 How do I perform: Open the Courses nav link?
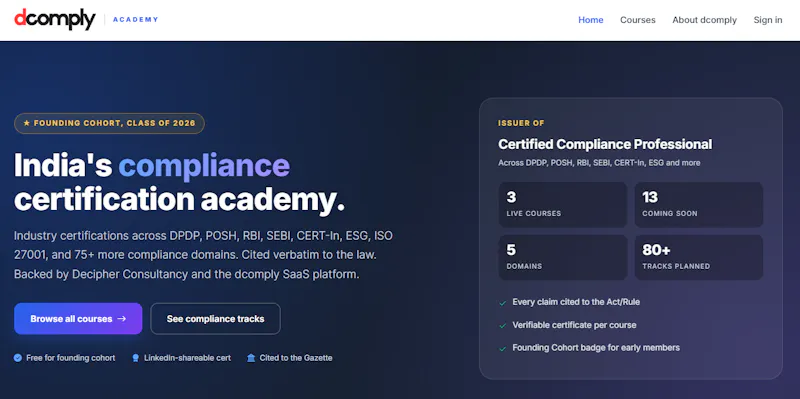(637, 20)
